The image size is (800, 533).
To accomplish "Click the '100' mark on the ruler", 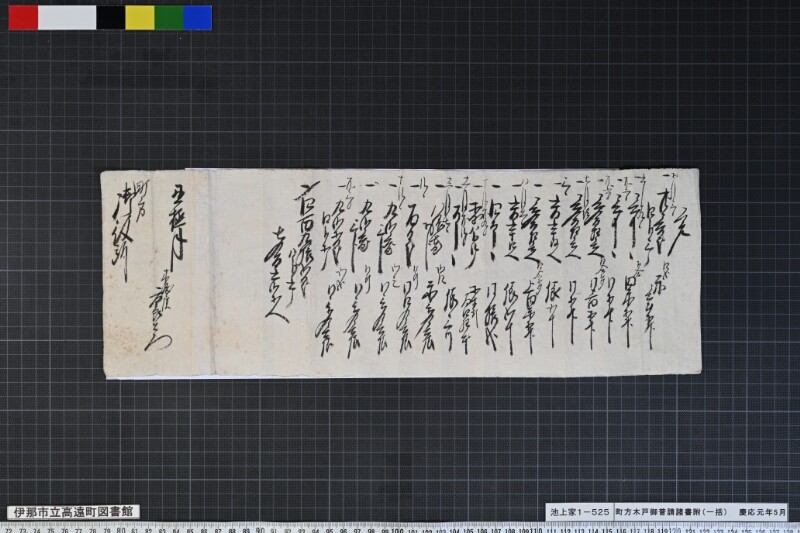I will (397, 529).
